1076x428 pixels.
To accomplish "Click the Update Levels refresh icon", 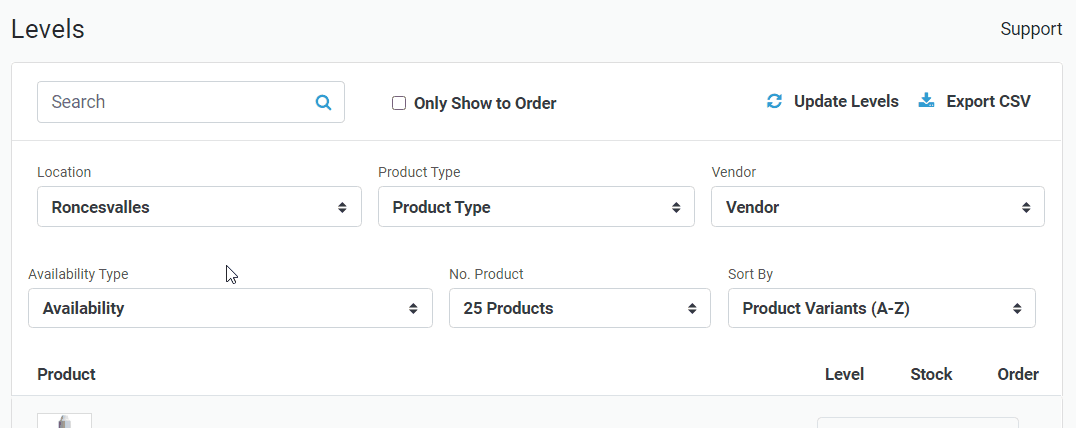I will [x=774, y=102].
